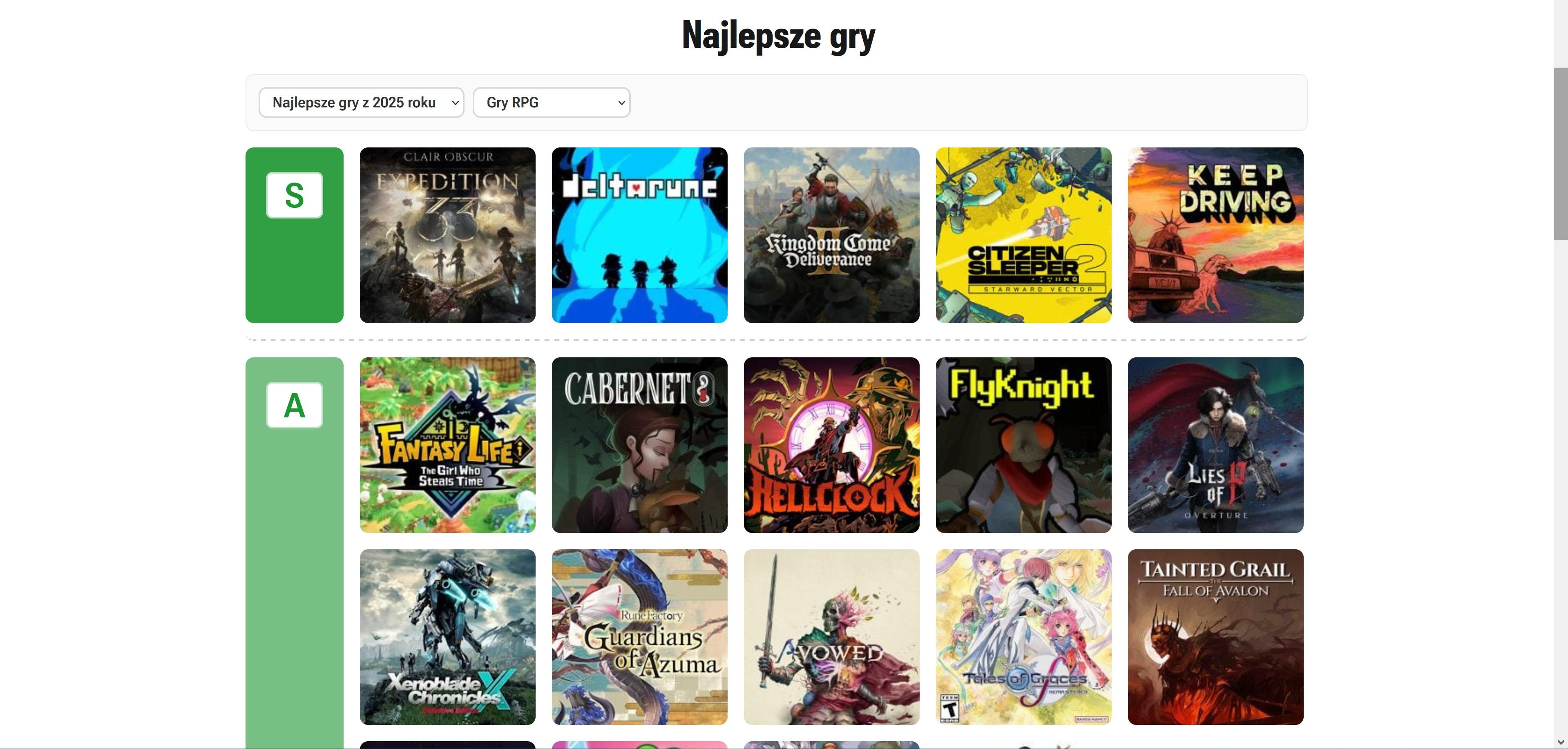Click the S tier badge
Screen dimensions: 1568x749
point(295,195)
